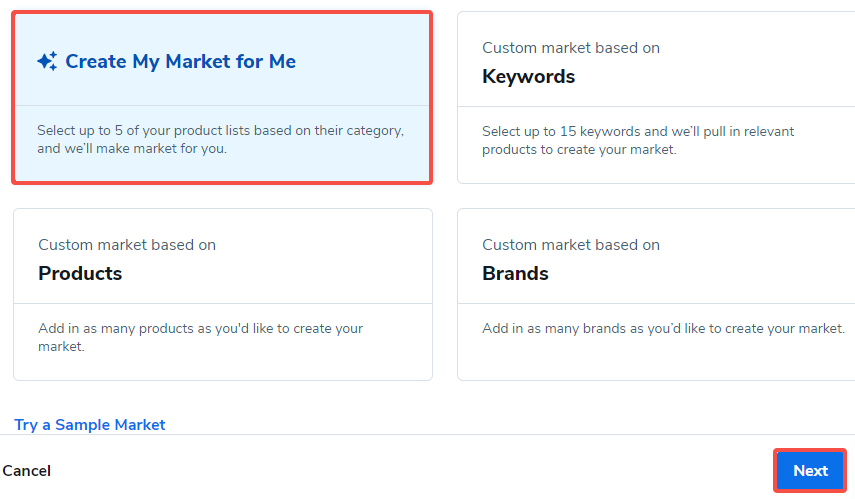Select the "Create My Market for Me" title

click(x=180, y=62)
